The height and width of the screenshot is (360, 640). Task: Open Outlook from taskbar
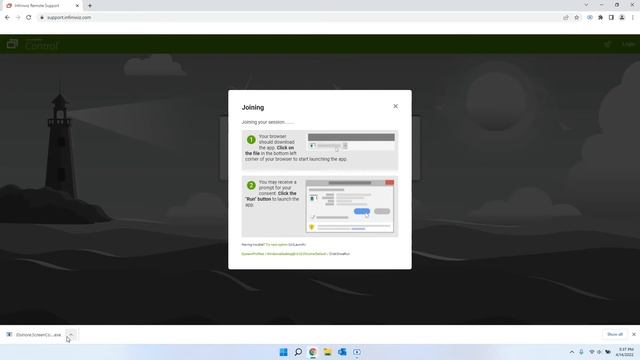point(342,352)
